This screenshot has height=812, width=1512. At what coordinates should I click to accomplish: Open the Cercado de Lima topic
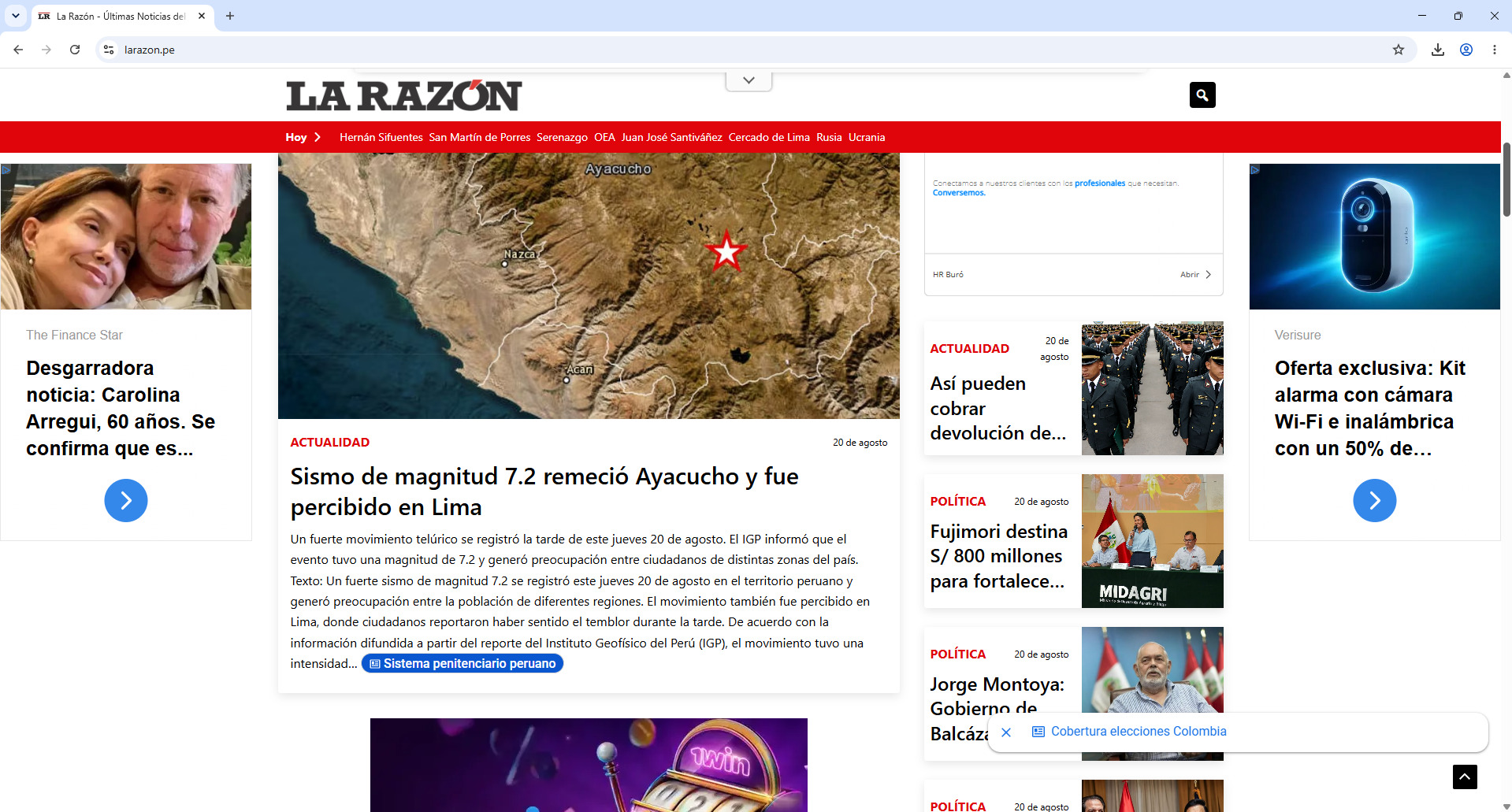(x=769, y=137)
